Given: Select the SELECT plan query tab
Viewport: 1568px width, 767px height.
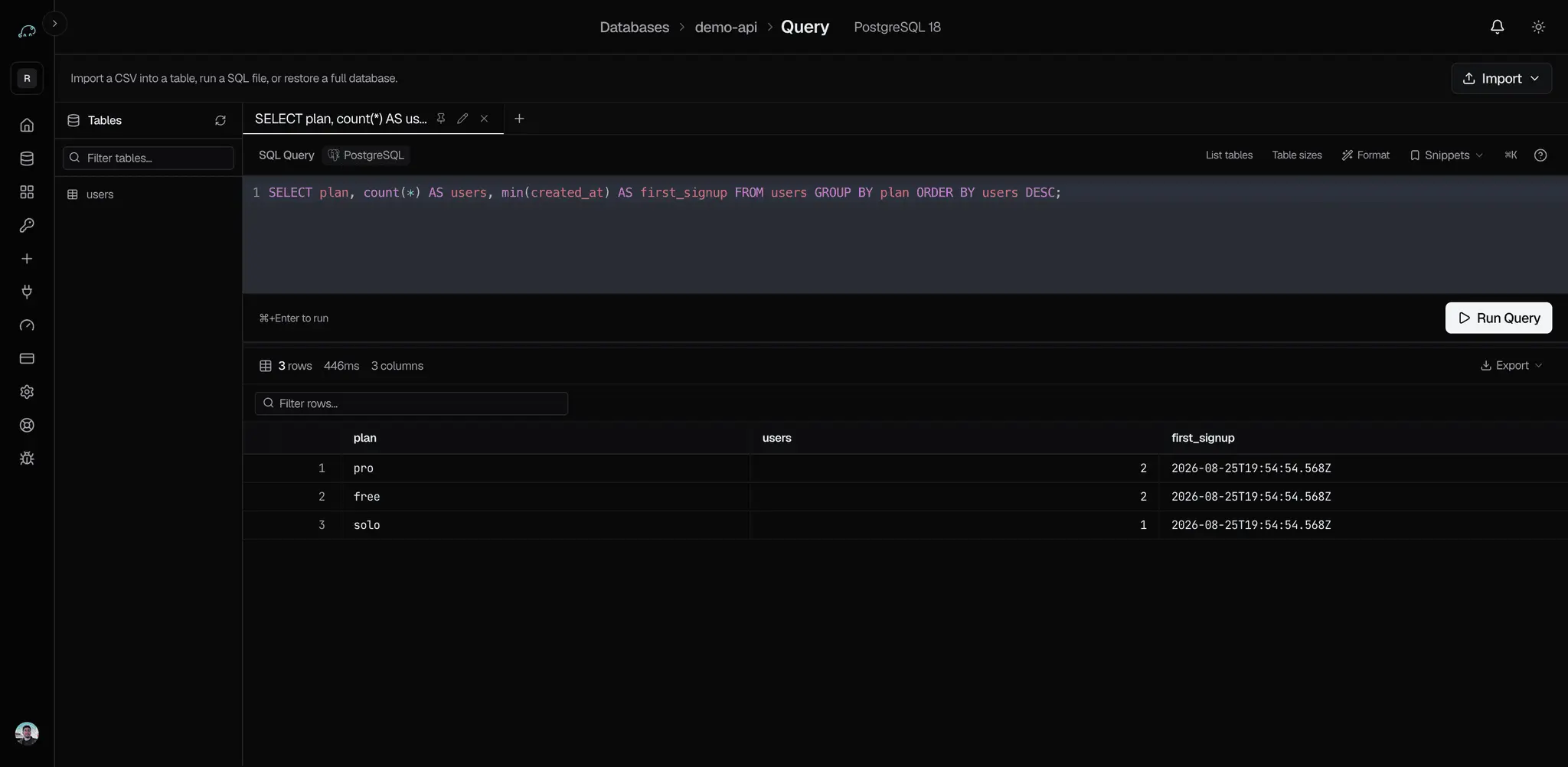Looking at the screenshot, I should tap(341, 119).
